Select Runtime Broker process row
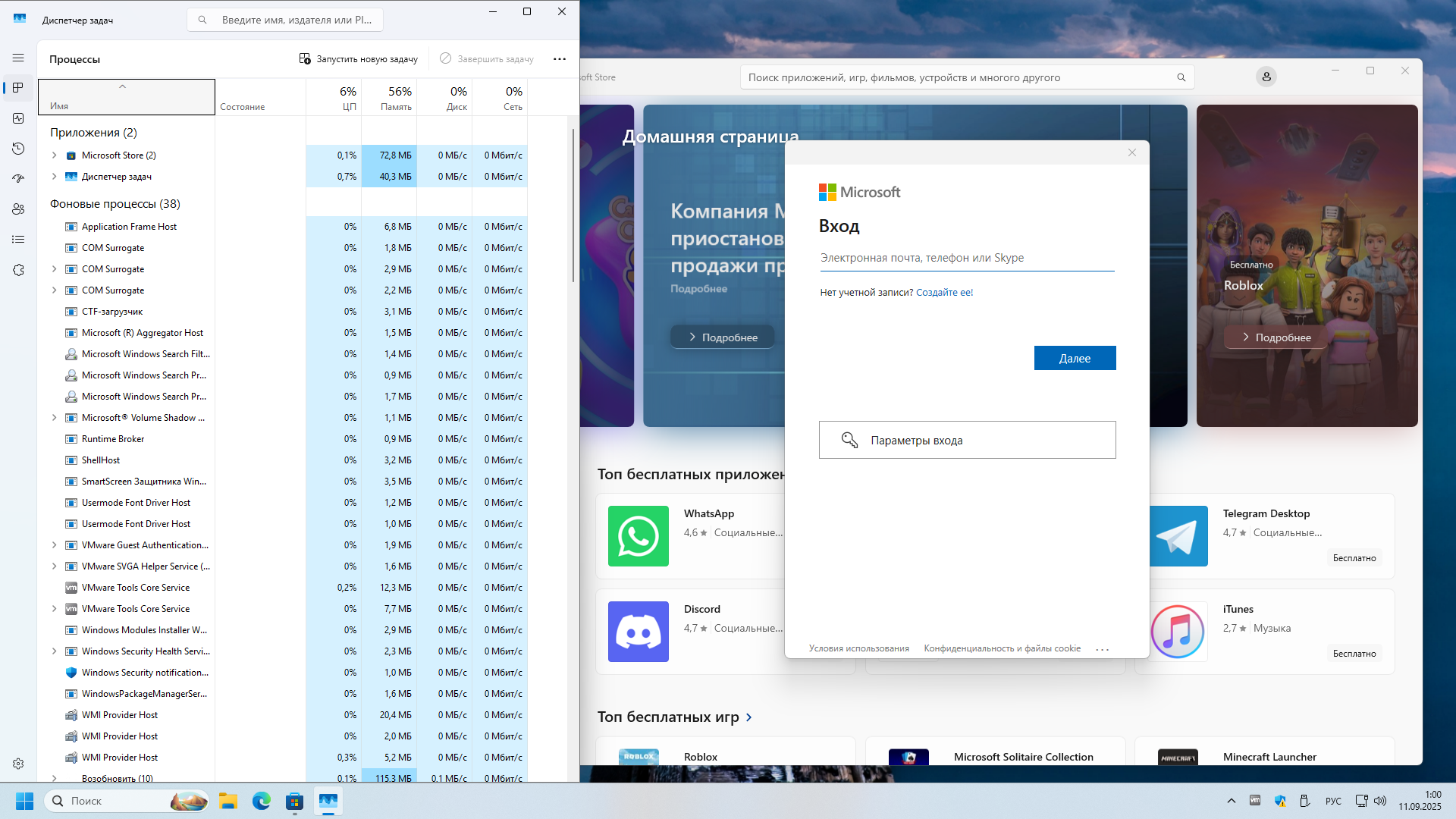Screen dimensions: 1456x819 (283, 439)
